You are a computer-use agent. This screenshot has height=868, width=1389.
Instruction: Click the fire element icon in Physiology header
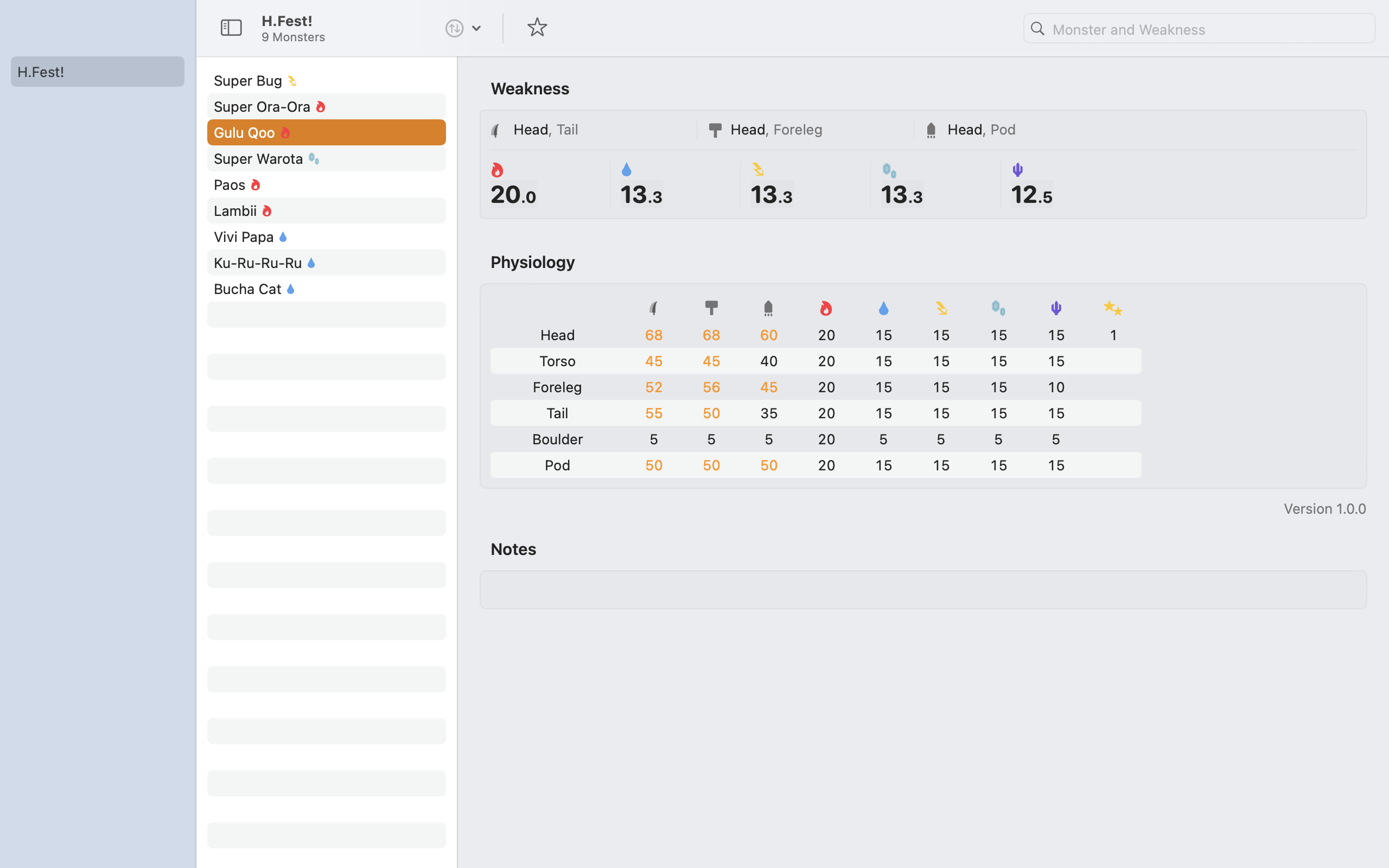pyautogui.click(x=826, y=309)
